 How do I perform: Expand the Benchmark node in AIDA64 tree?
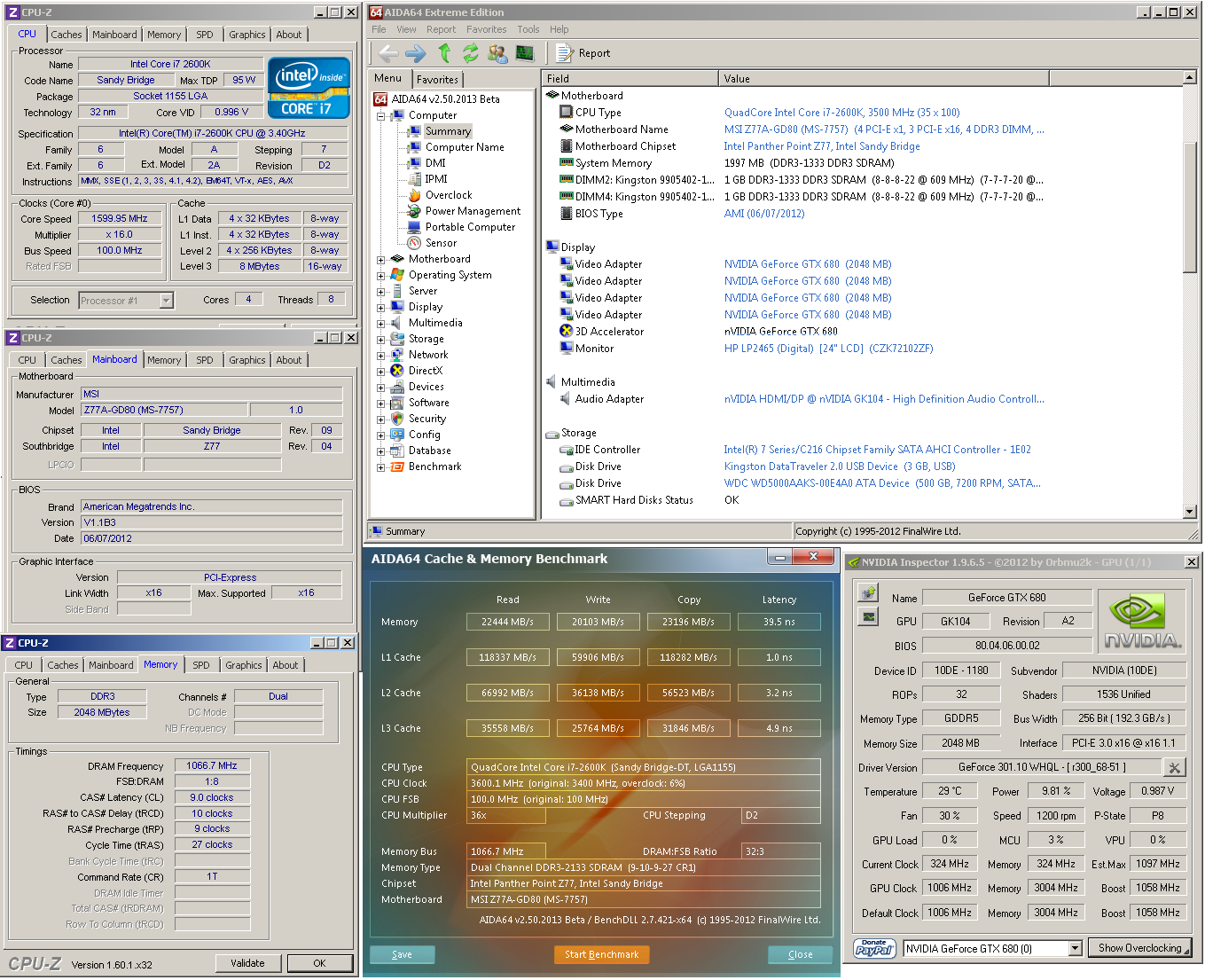tap(381, 467)
